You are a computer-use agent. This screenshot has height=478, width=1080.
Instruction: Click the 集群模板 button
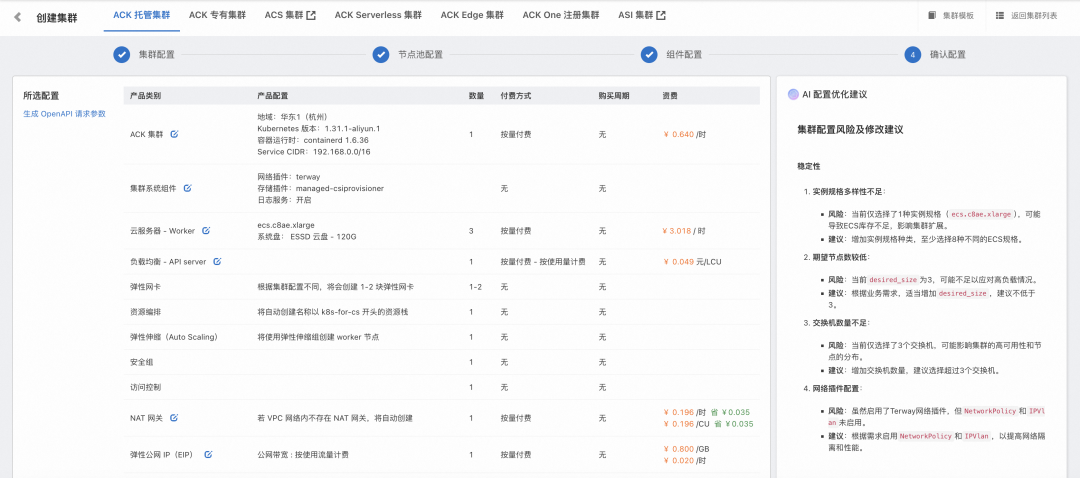[951, 15]
